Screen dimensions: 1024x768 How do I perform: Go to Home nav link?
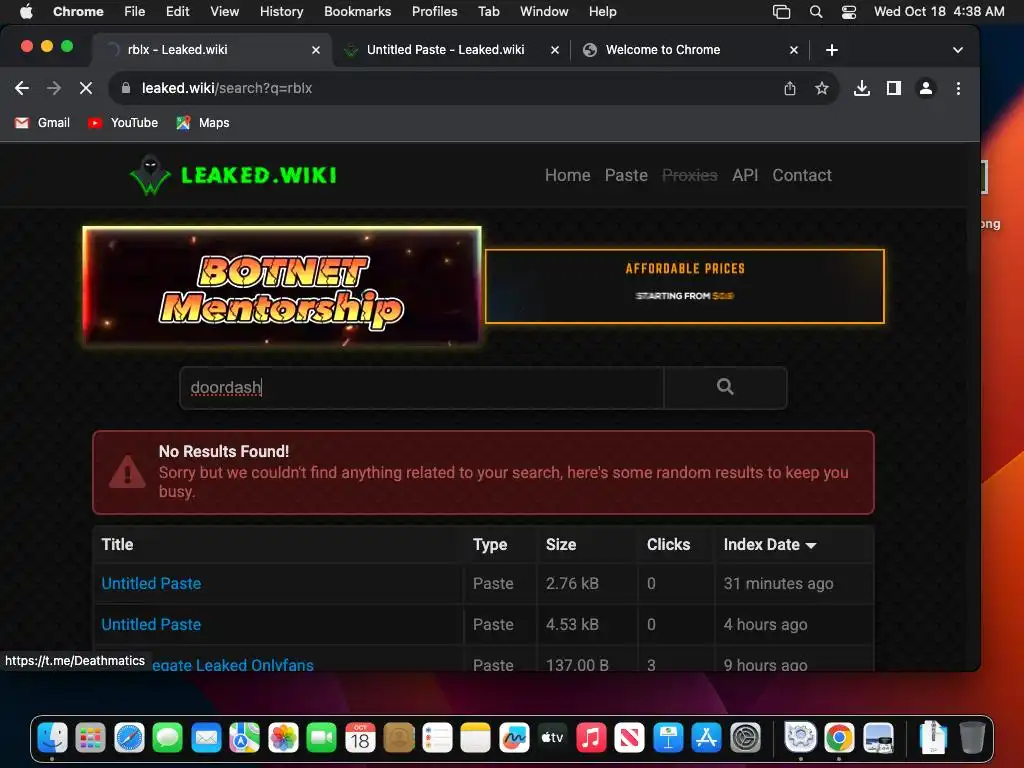(x=568, y=175)
